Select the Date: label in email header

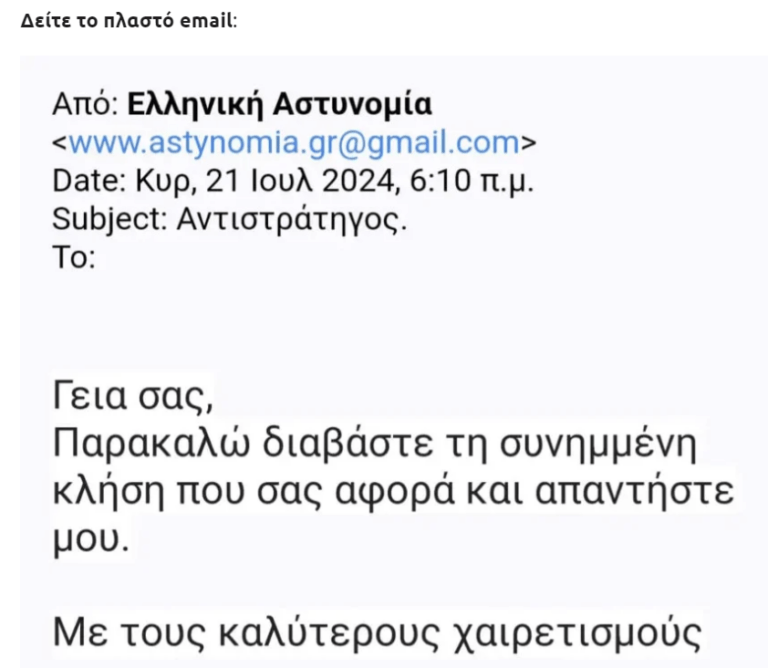89,181
